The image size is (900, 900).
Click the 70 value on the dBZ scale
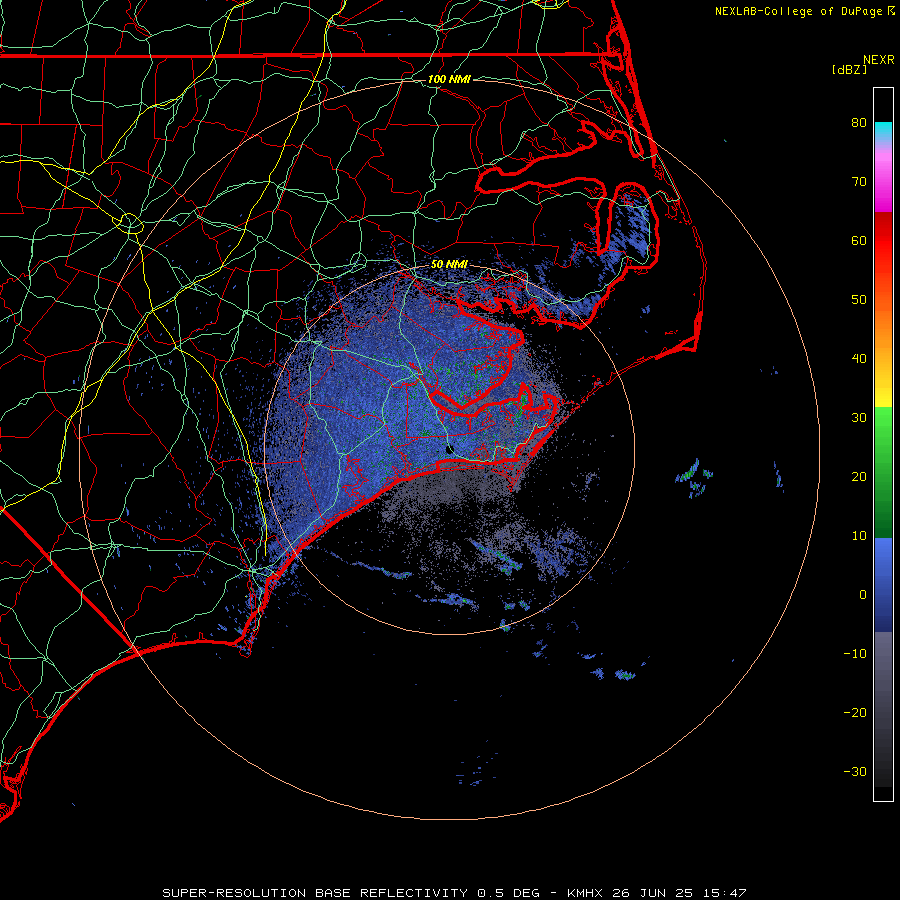pyautogui.click(x=859, y=181)
